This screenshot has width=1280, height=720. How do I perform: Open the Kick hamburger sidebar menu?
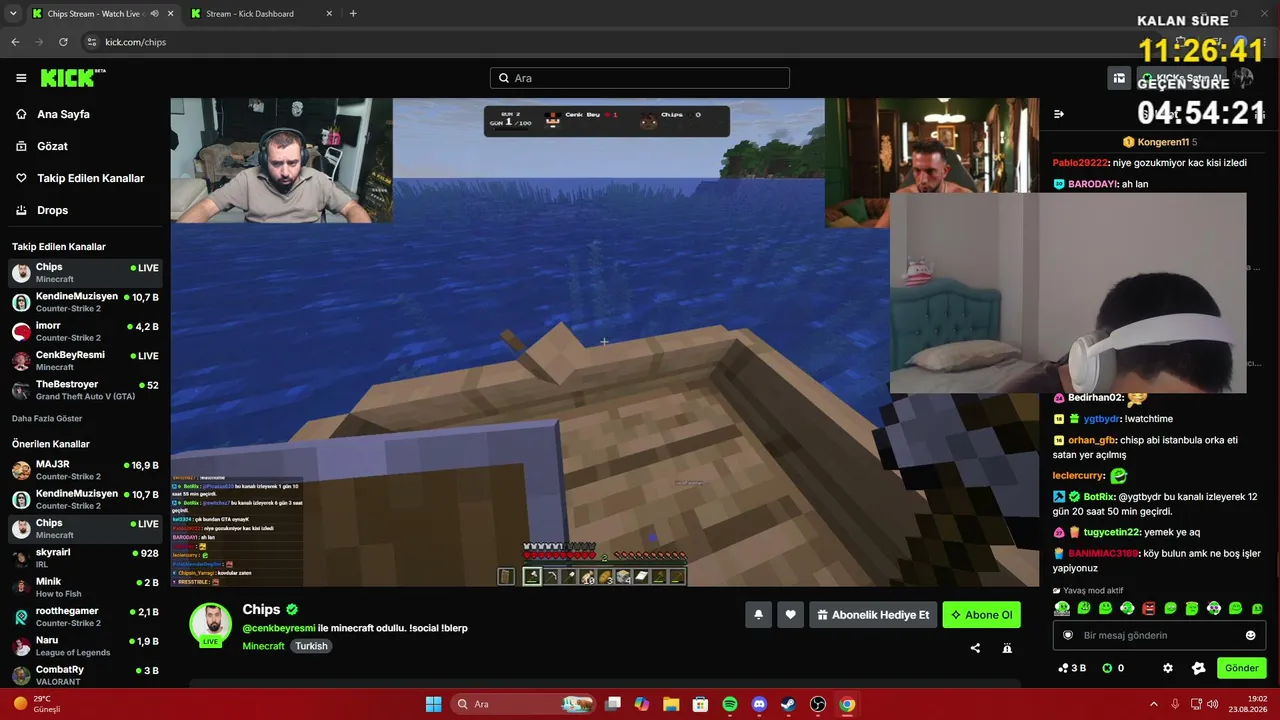pos(21,78)
